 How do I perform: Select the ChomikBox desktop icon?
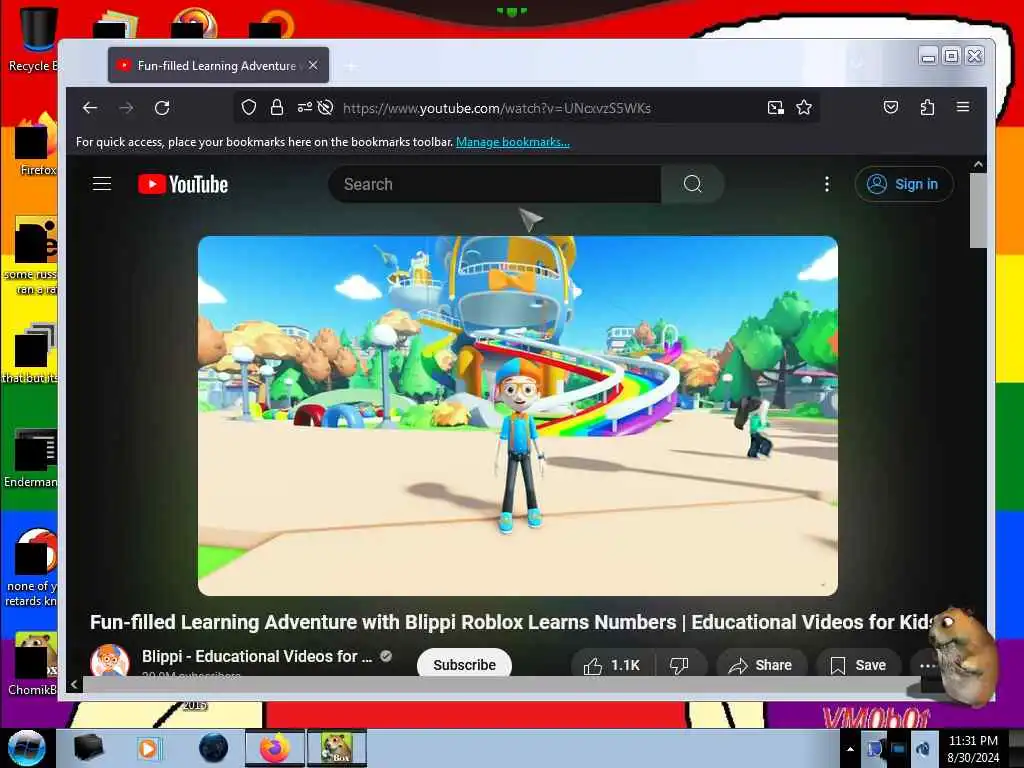34,664
